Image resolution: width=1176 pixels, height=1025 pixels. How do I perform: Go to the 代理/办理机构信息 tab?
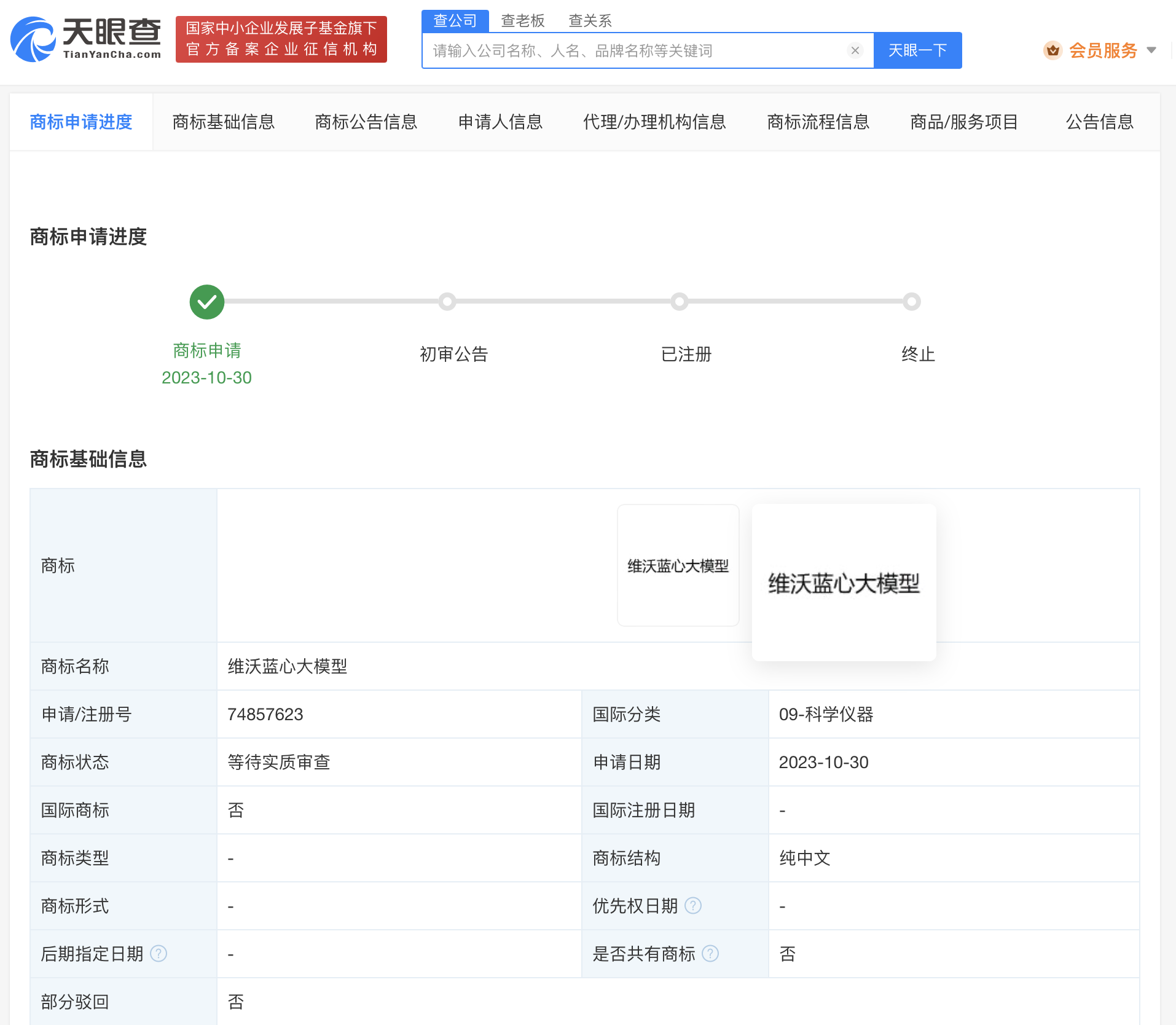pos(654,122)
